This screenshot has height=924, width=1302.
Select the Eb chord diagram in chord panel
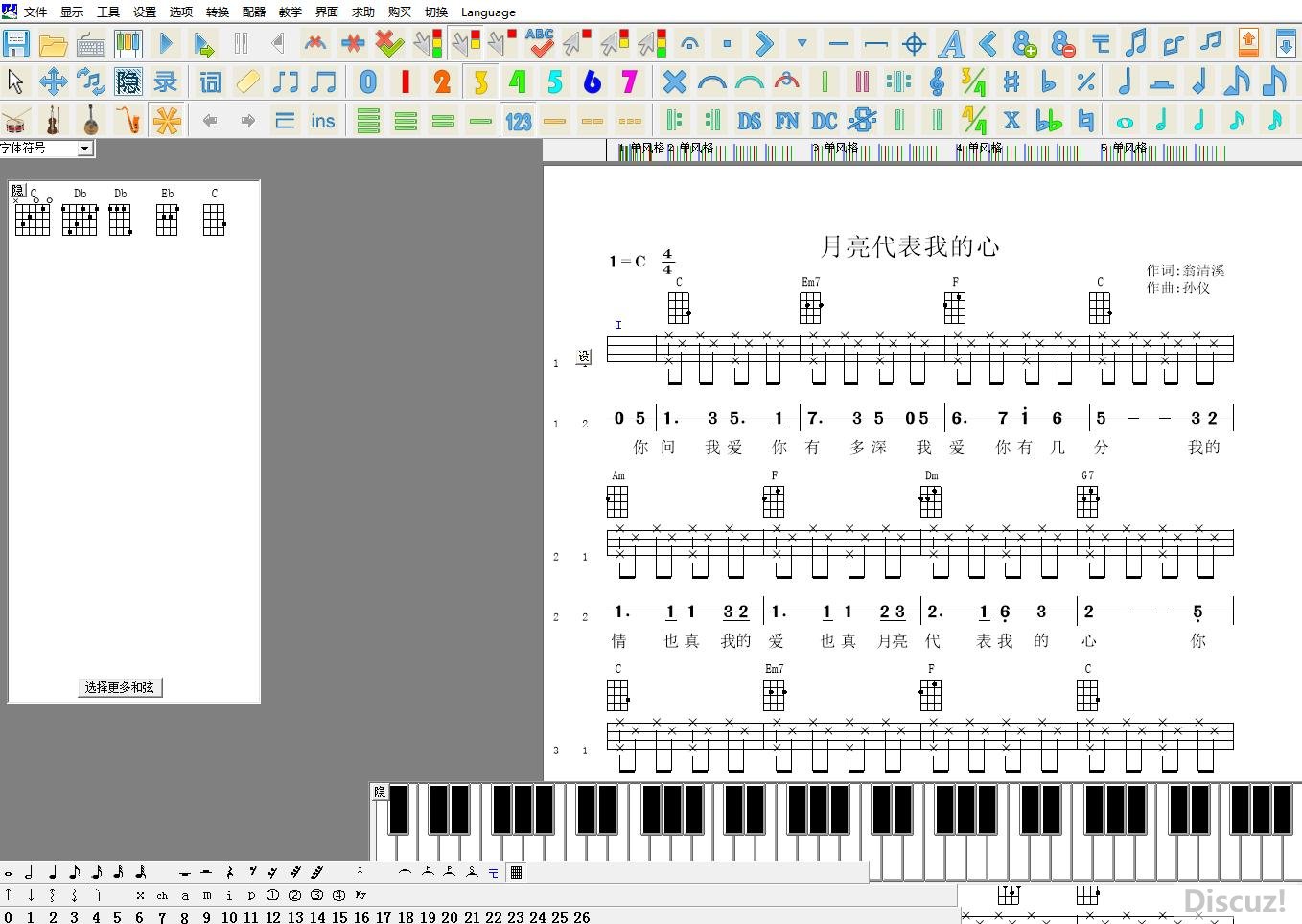click(168, 212)
